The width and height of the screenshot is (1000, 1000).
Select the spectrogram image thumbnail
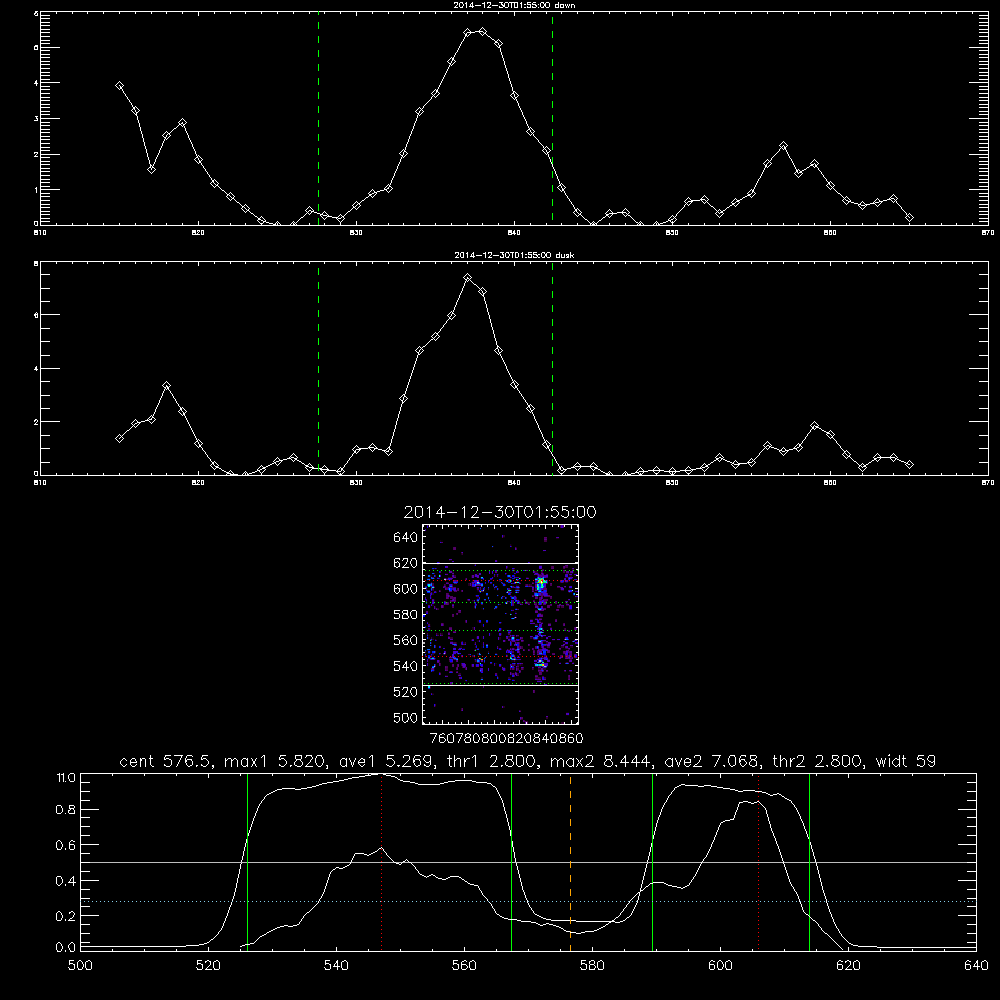pyautogui.click(x=500, y=624)
